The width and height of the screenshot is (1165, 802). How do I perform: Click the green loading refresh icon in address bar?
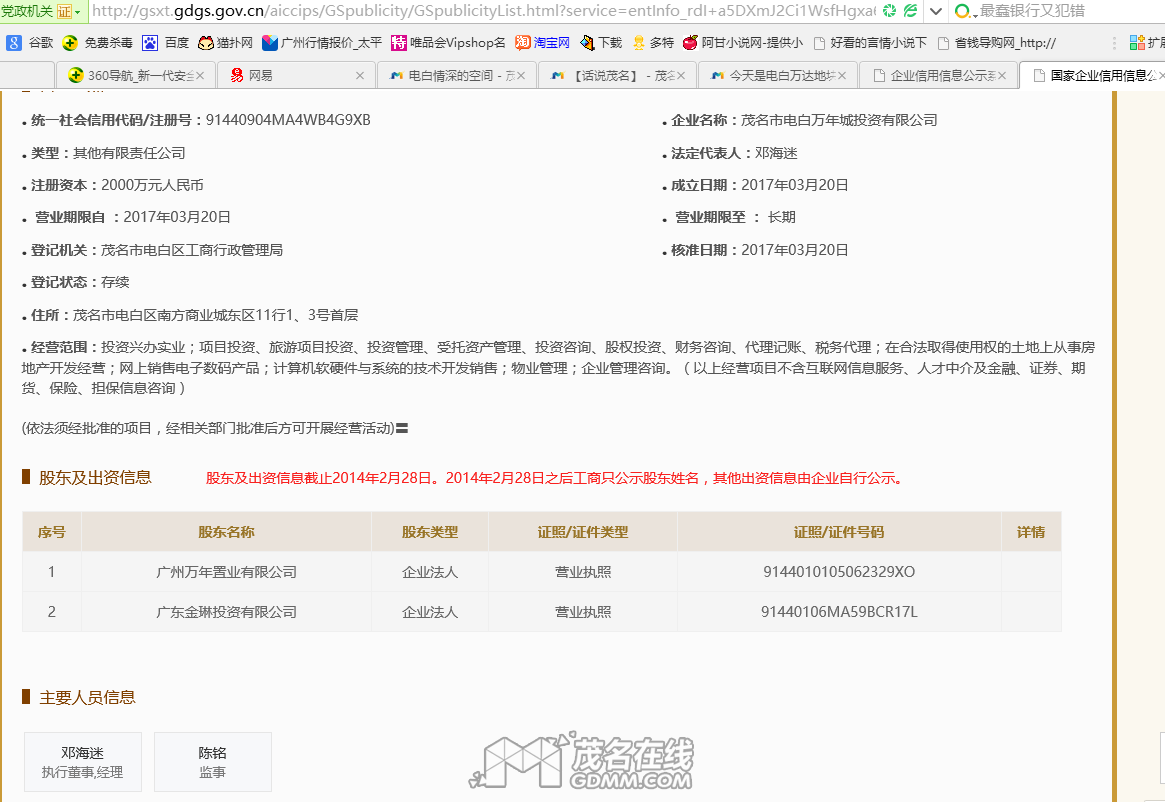(x=889, y=11)
